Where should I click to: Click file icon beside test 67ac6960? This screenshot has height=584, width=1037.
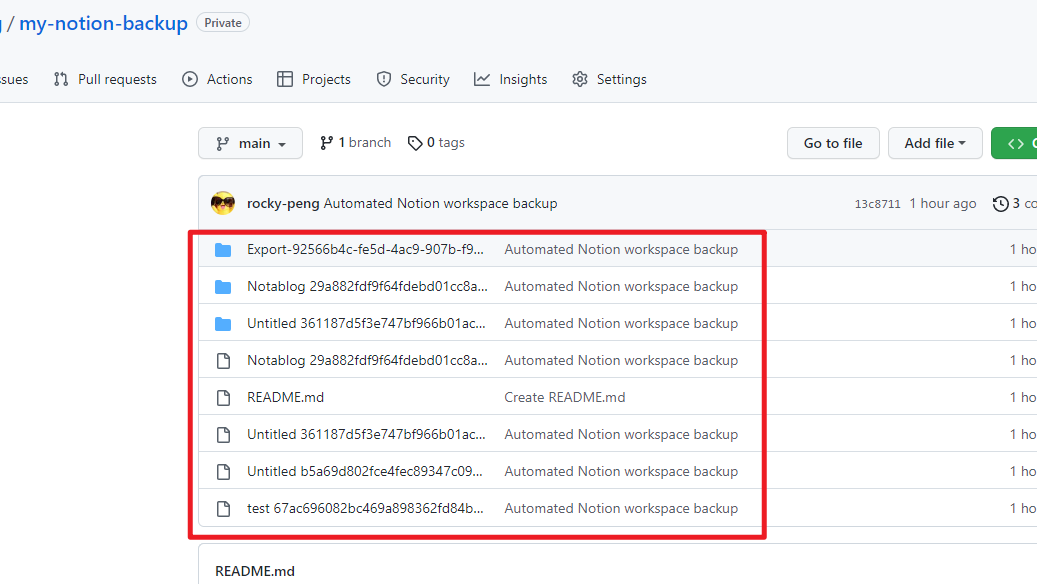point(224,509)
